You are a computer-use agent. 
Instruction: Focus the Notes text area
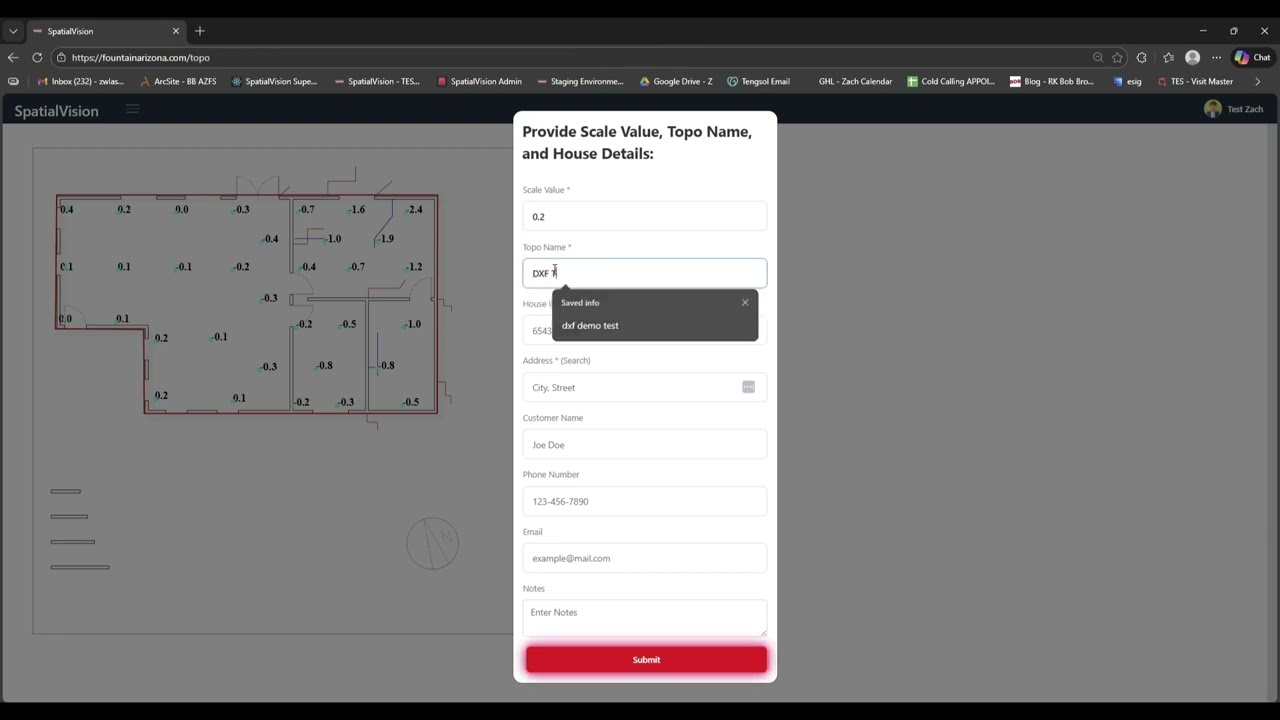(x=645, y=618)
